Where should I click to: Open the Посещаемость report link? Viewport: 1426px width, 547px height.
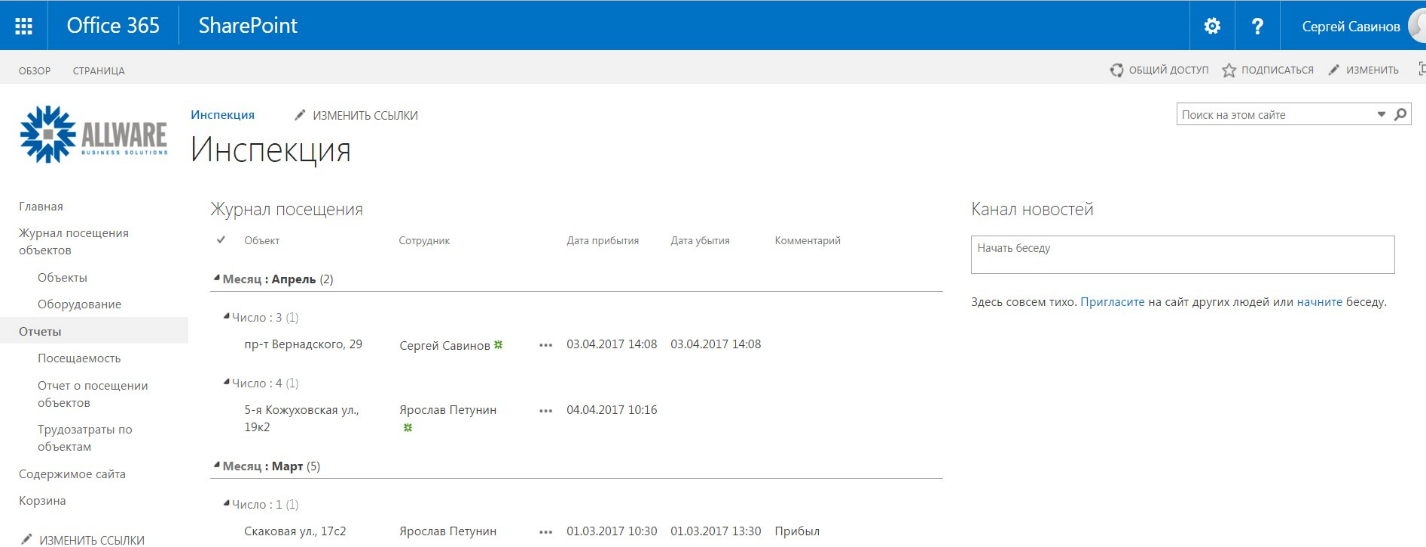(x=79, y=358)
